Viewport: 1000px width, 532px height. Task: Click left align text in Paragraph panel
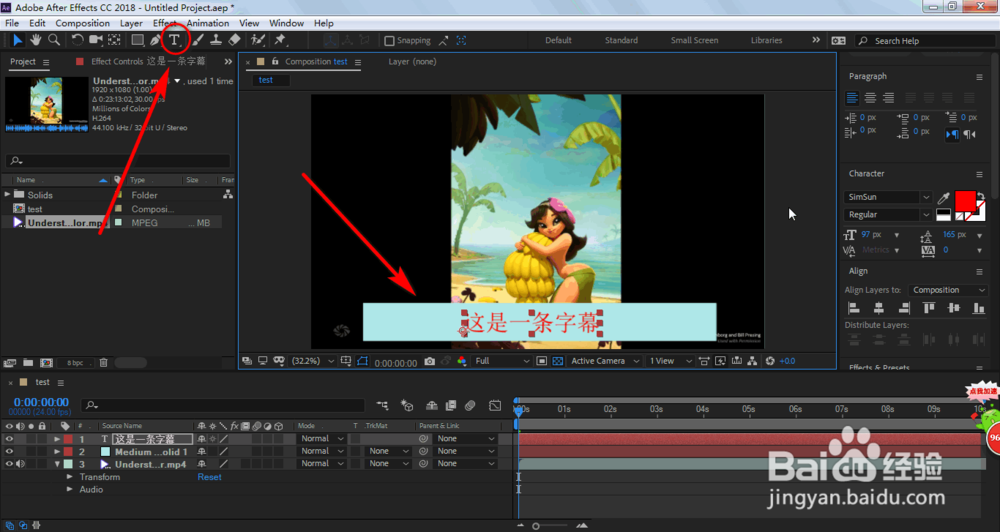point(852,98)
